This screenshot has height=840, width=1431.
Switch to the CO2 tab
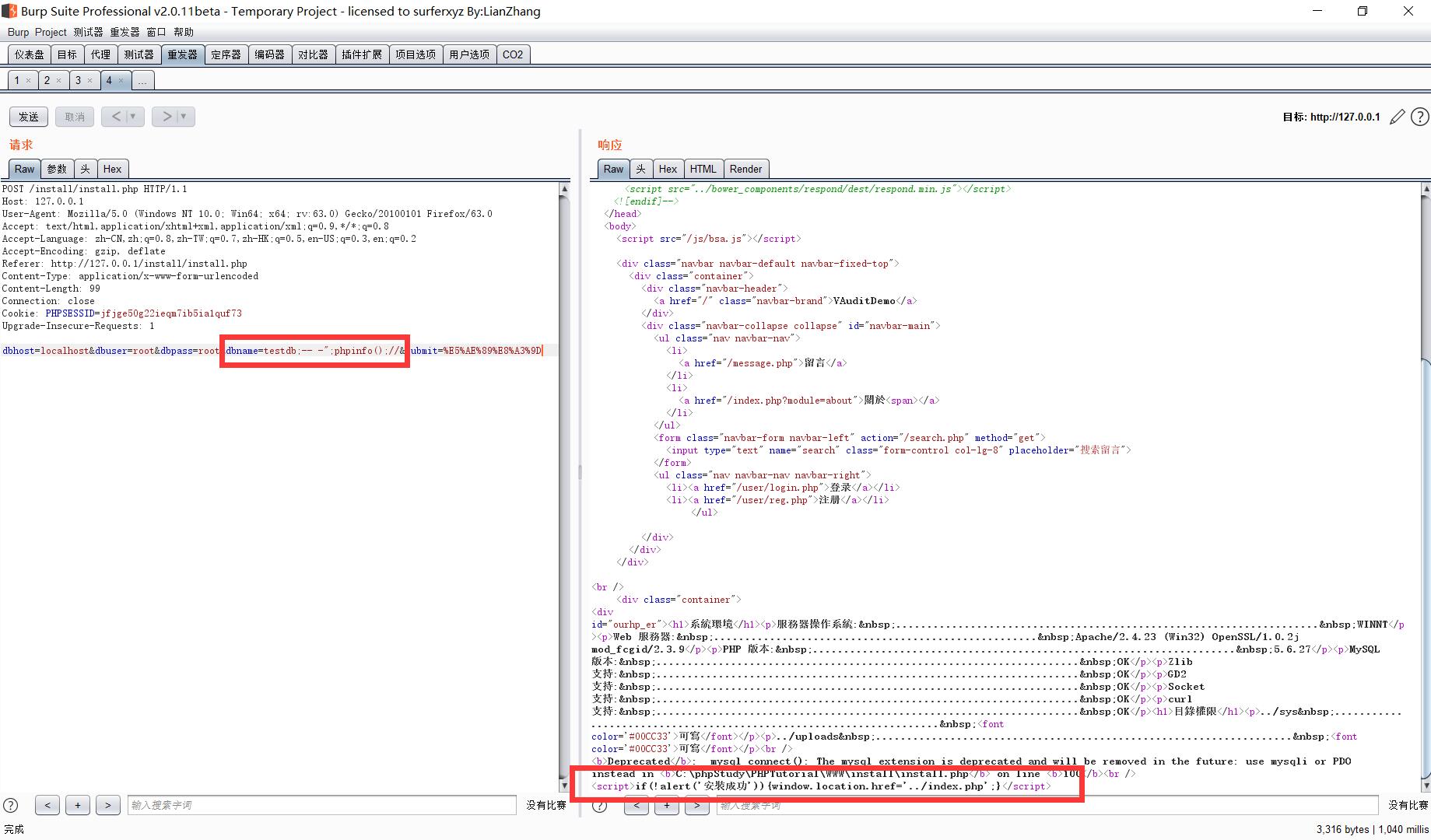click(513, 54)
